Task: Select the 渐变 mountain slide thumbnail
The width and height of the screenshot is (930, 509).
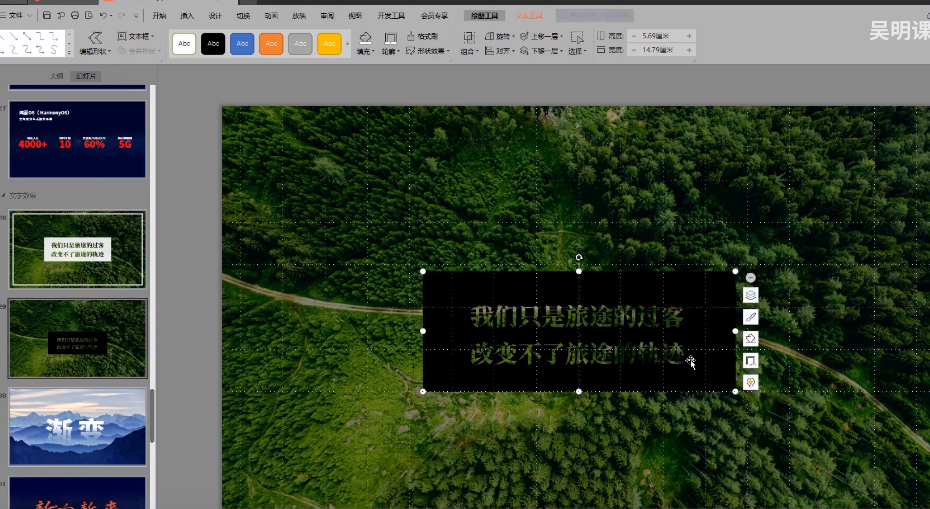Action: (x=77, y=427)
